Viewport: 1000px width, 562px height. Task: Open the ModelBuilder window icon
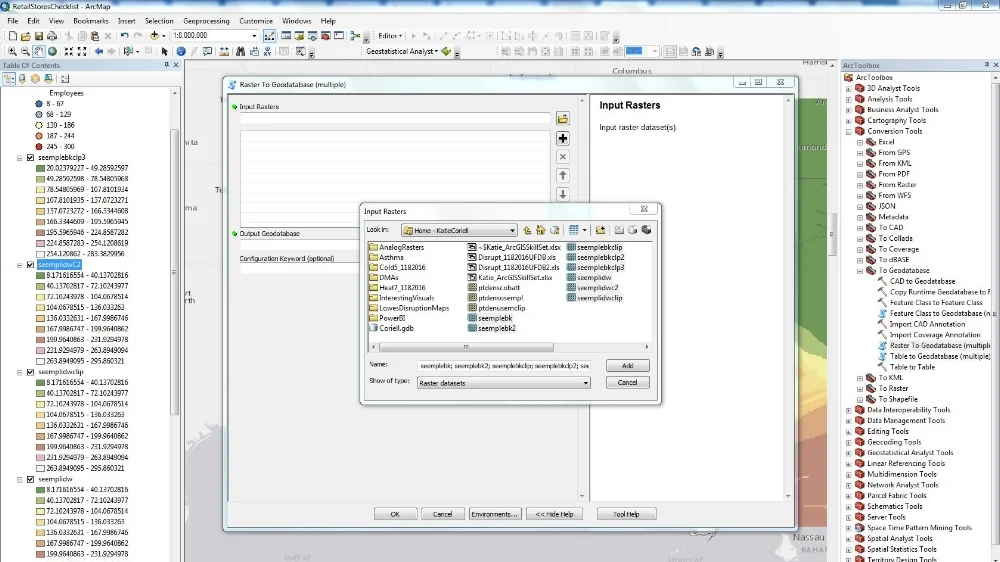(355, 36)
